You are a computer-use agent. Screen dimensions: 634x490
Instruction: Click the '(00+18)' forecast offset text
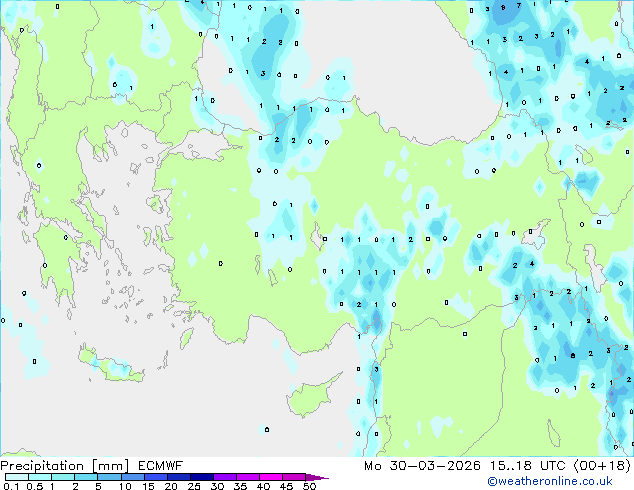tap(602, 466)
